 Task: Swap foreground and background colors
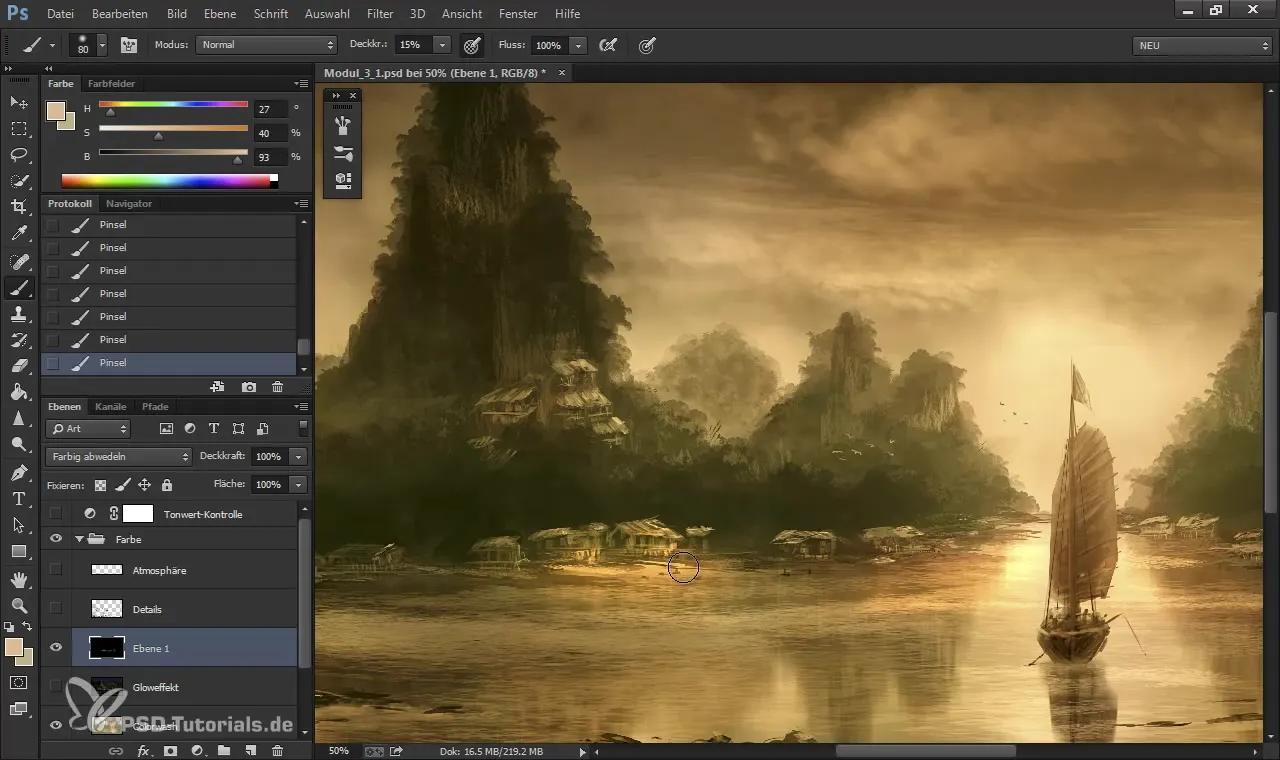click(28, 626)
